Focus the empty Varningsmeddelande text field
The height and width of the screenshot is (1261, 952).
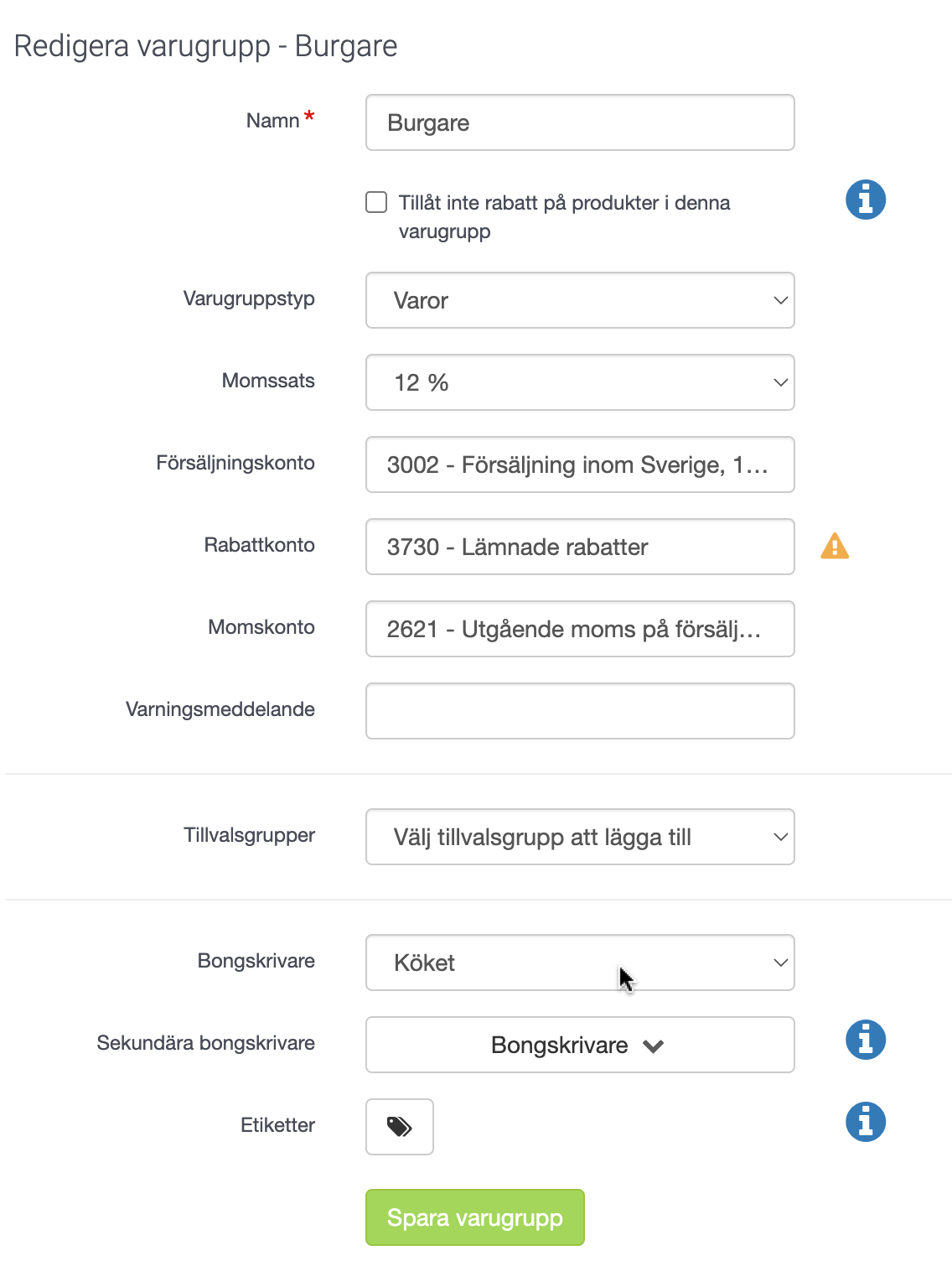580,711
